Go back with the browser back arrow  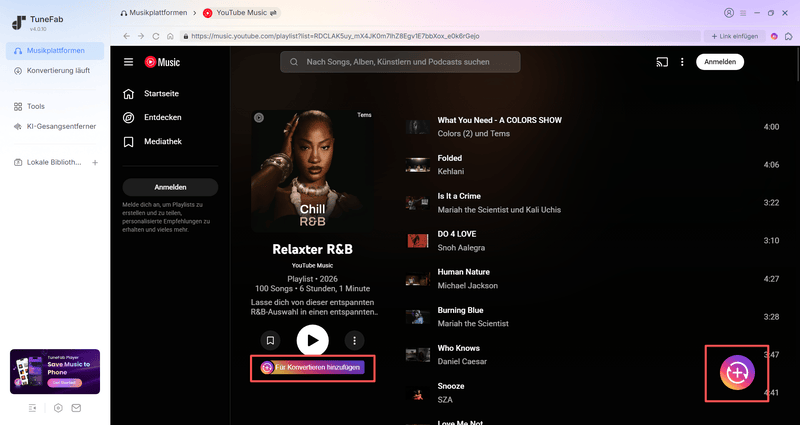(x=127, y=36)
